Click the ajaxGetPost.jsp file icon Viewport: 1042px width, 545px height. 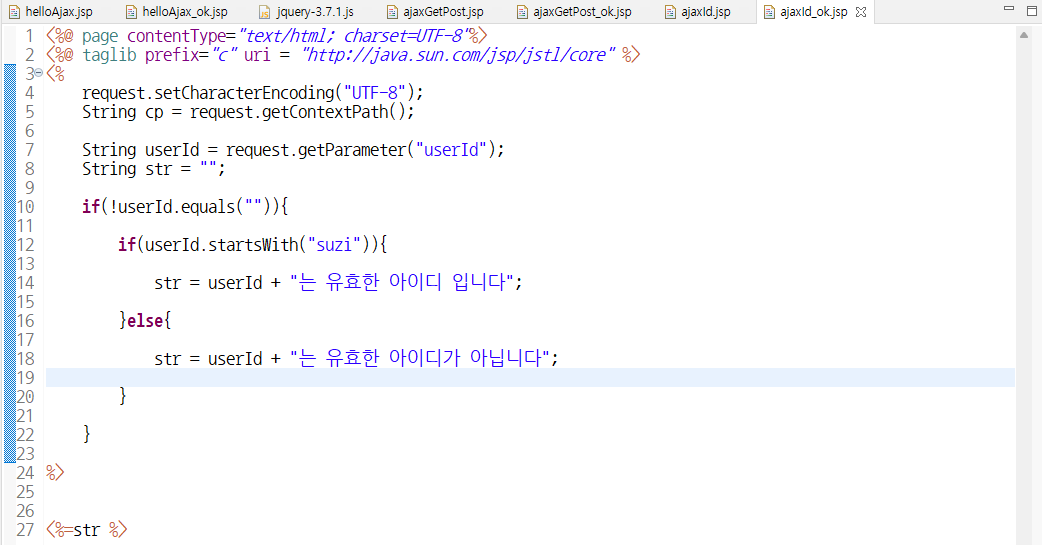(392, 12)
